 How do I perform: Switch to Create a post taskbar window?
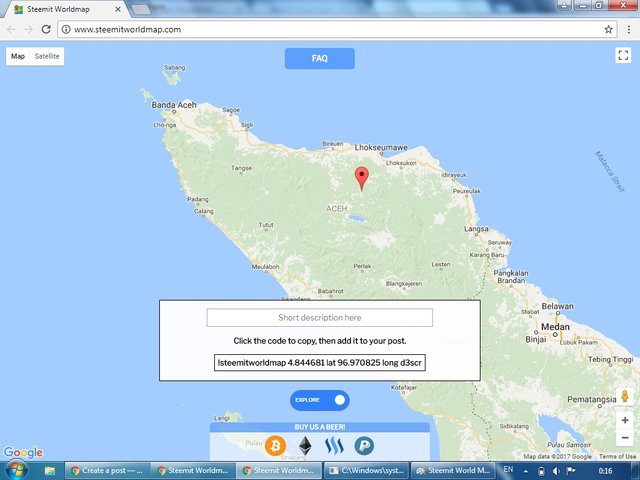pos(107,471)
